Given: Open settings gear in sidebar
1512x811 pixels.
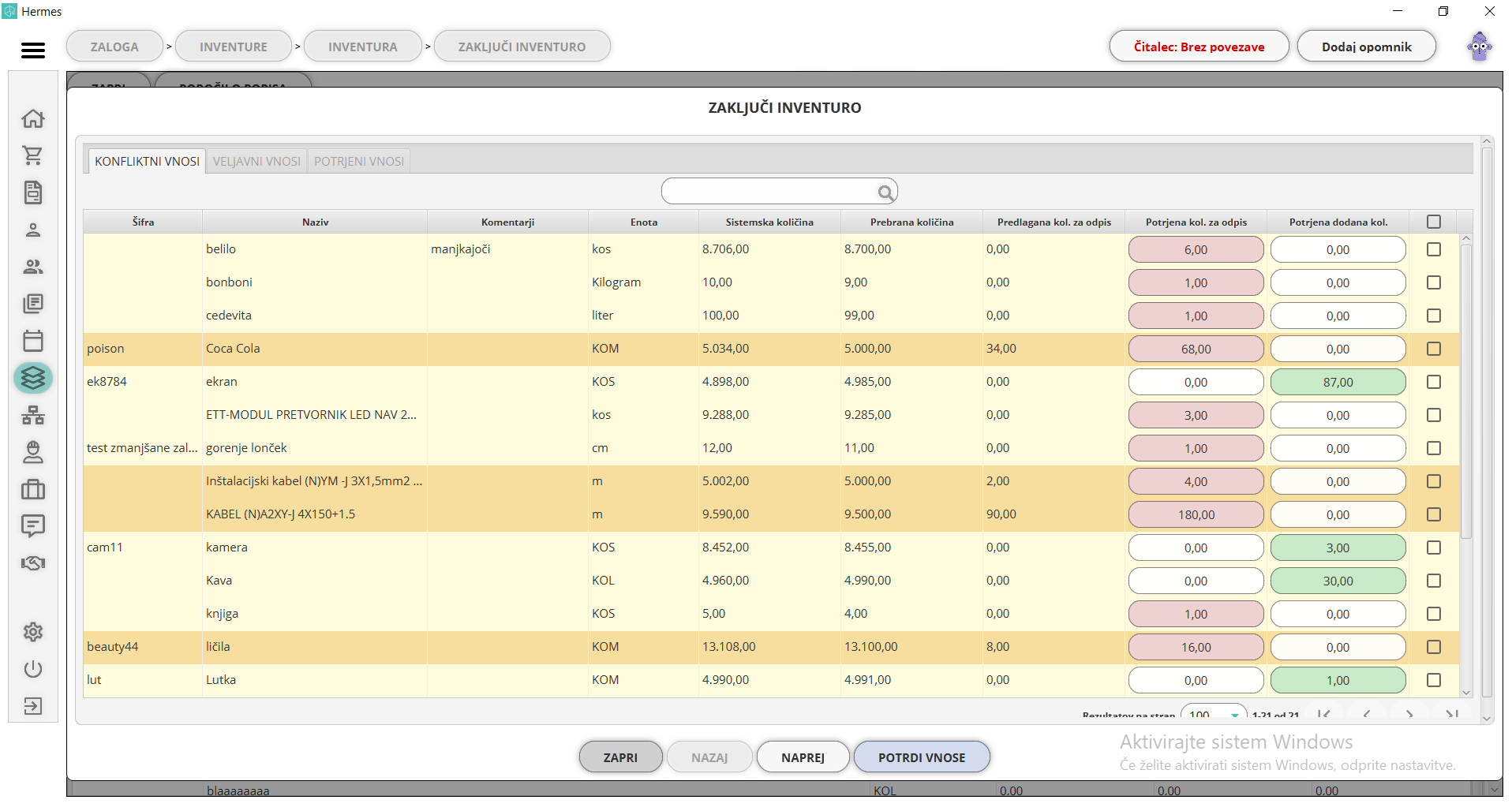Looking at the screenshot, I should pyautogui.click(x=33, y=632).
